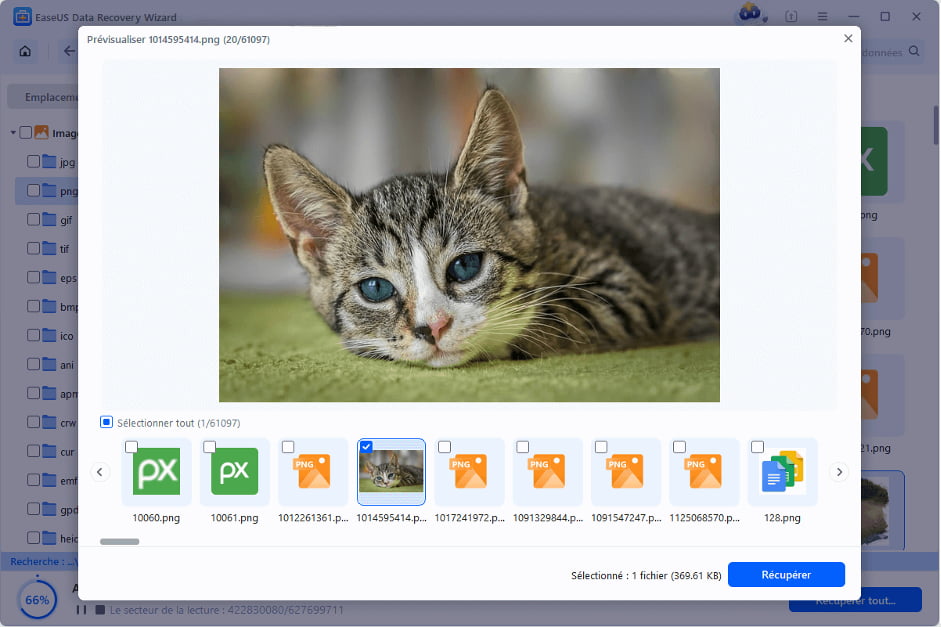941x627 pixels.
Task: Click the back arrow in main window
Action: [69, 51]
